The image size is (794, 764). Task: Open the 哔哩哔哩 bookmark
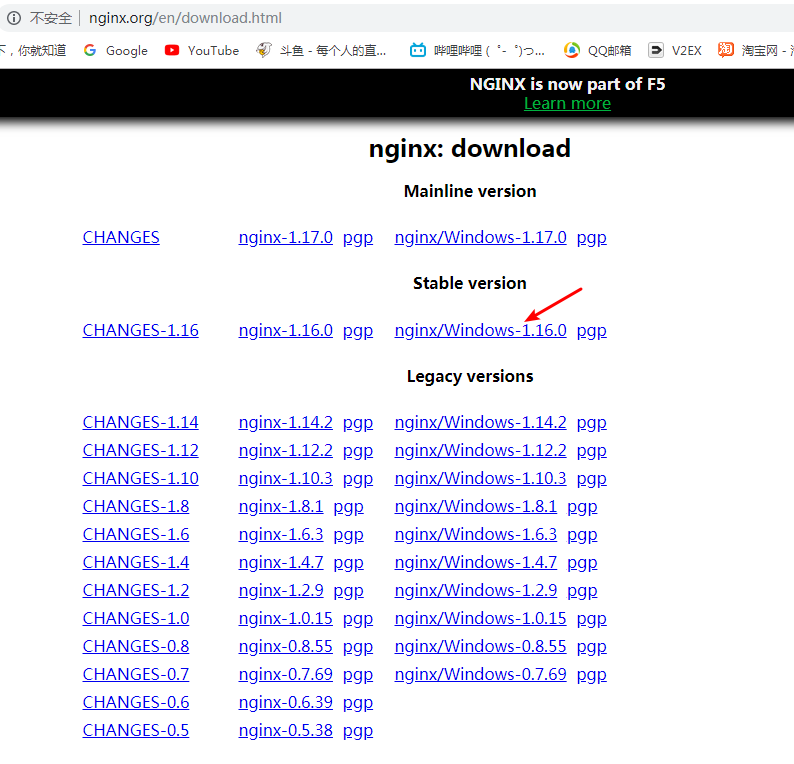pos(477,51)
